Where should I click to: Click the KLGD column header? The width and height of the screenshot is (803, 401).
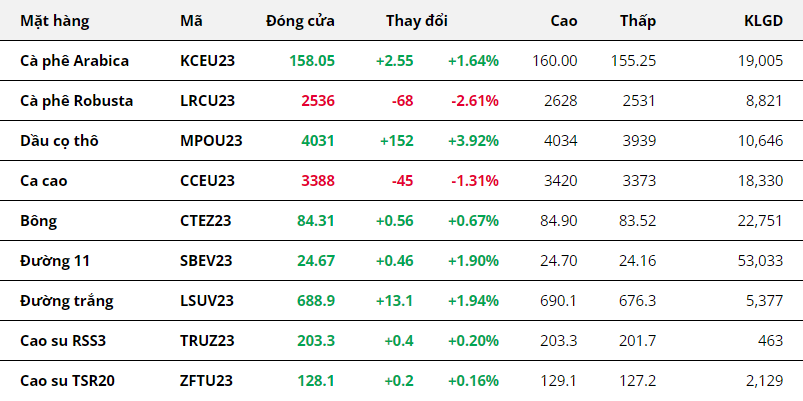(763, 20)
